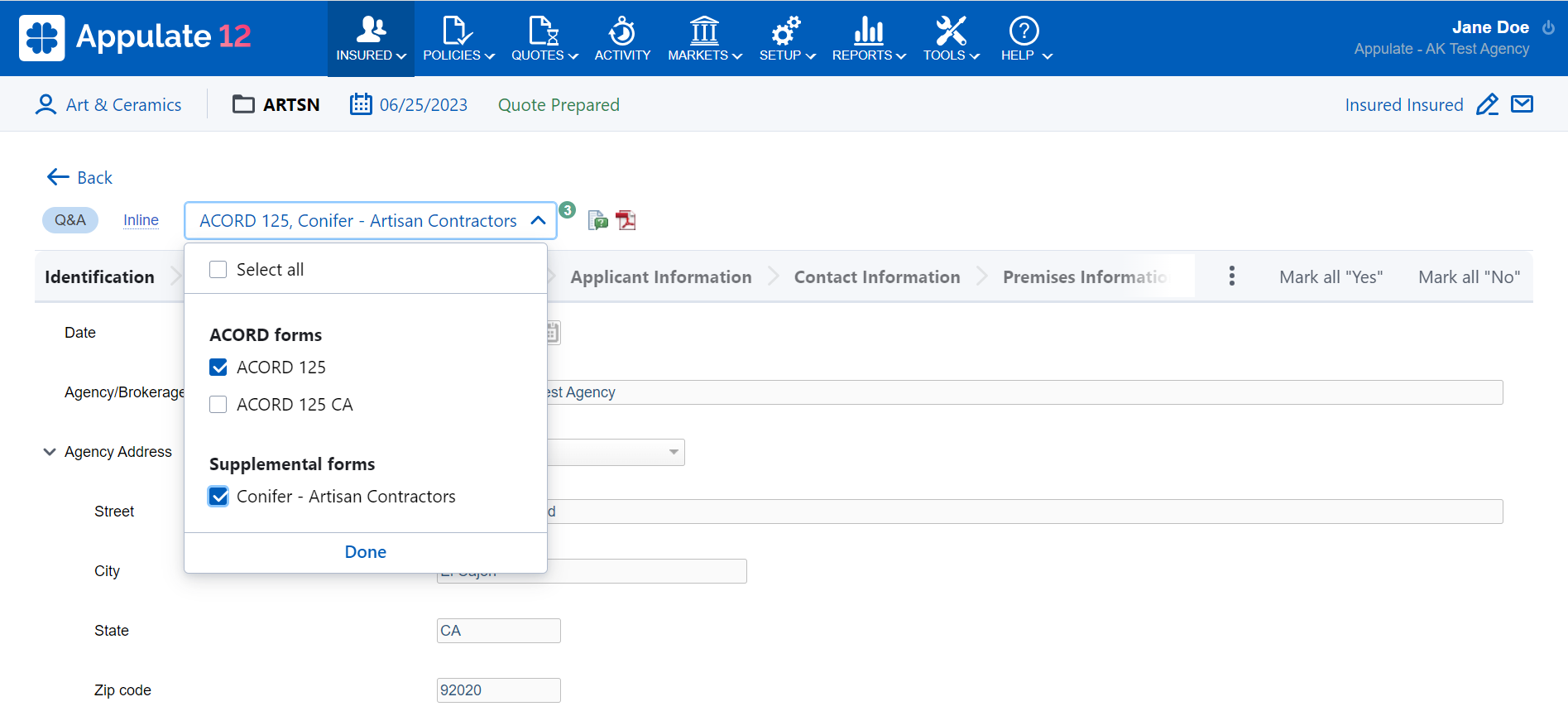Image resolution: width=1568 pixels, height=716 pixels.
Task: Click the email envelope icon
Action: click(x=1522, y=104)
